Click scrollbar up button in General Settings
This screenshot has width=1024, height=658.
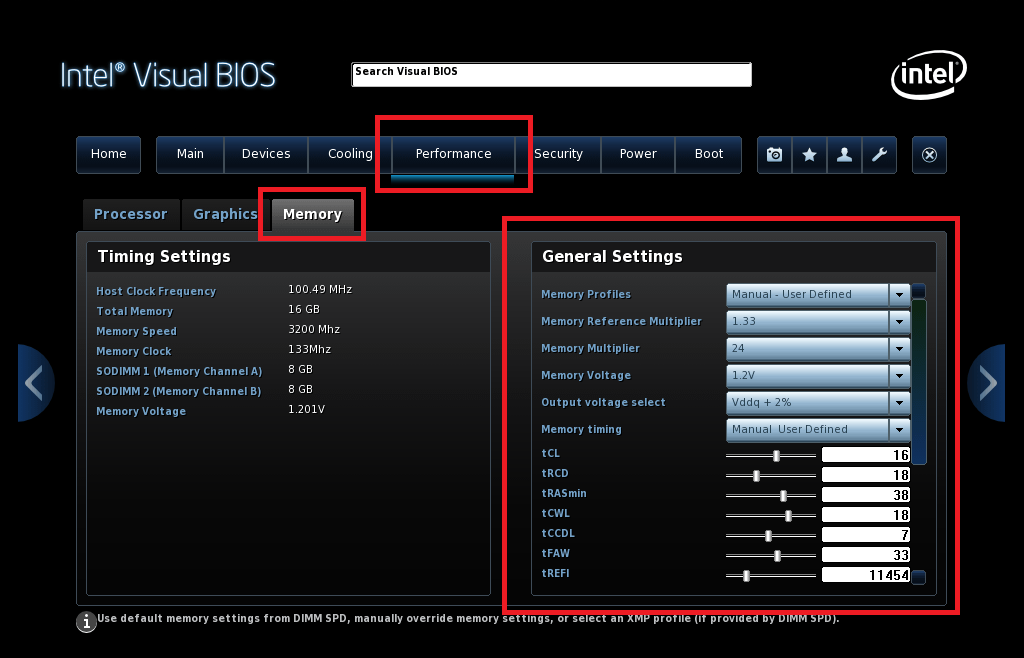pos(919,290)
